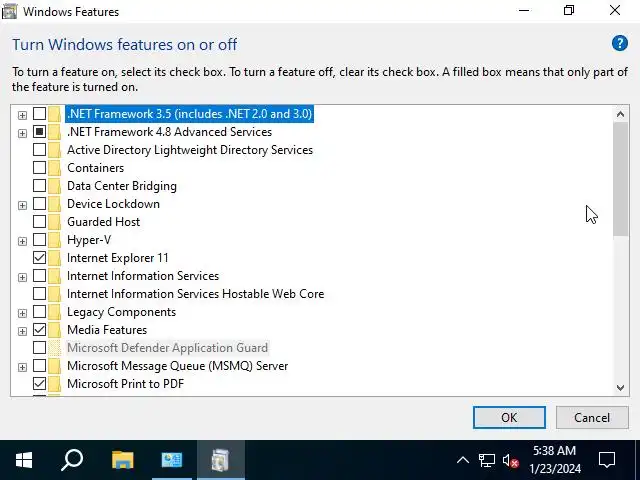Click folder icon beside Legacy Components

(x=54, y=311)
